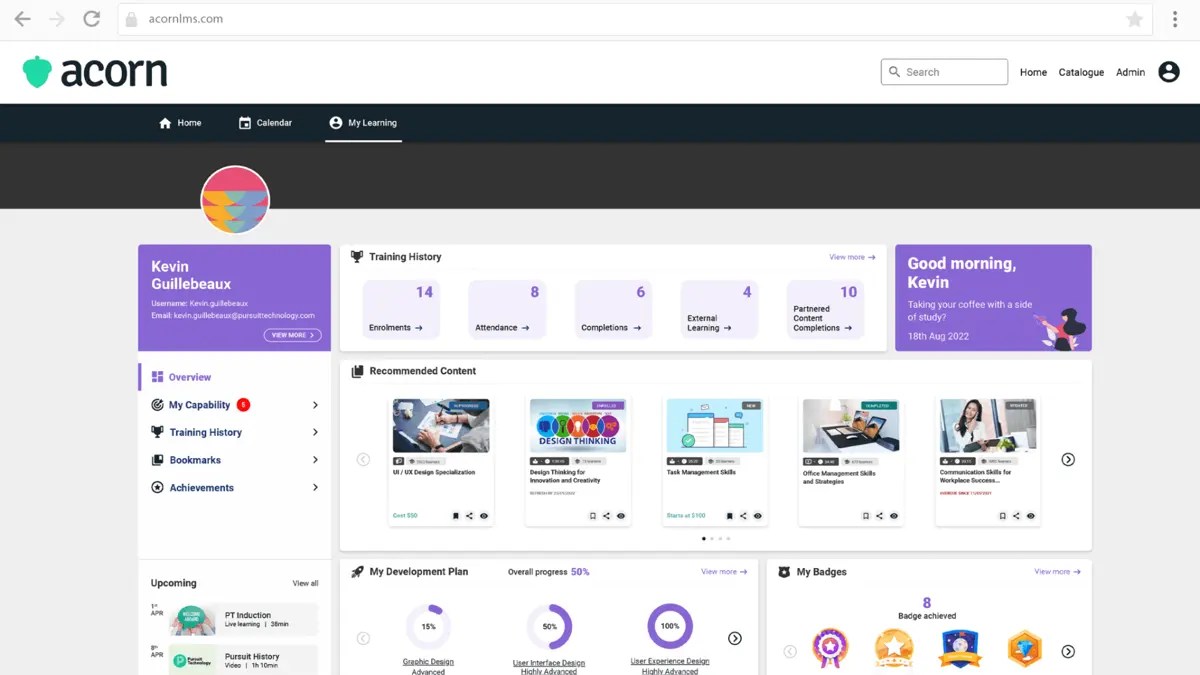Toggle bookmark on Office Management Skills
Screen dimensions: 1200x675
click(x=866, y=516)
